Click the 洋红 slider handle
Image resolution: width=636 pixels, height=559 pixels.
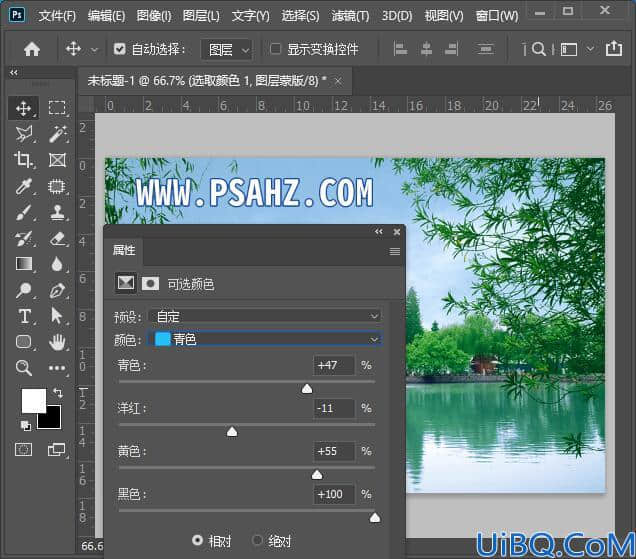(232, 432)
